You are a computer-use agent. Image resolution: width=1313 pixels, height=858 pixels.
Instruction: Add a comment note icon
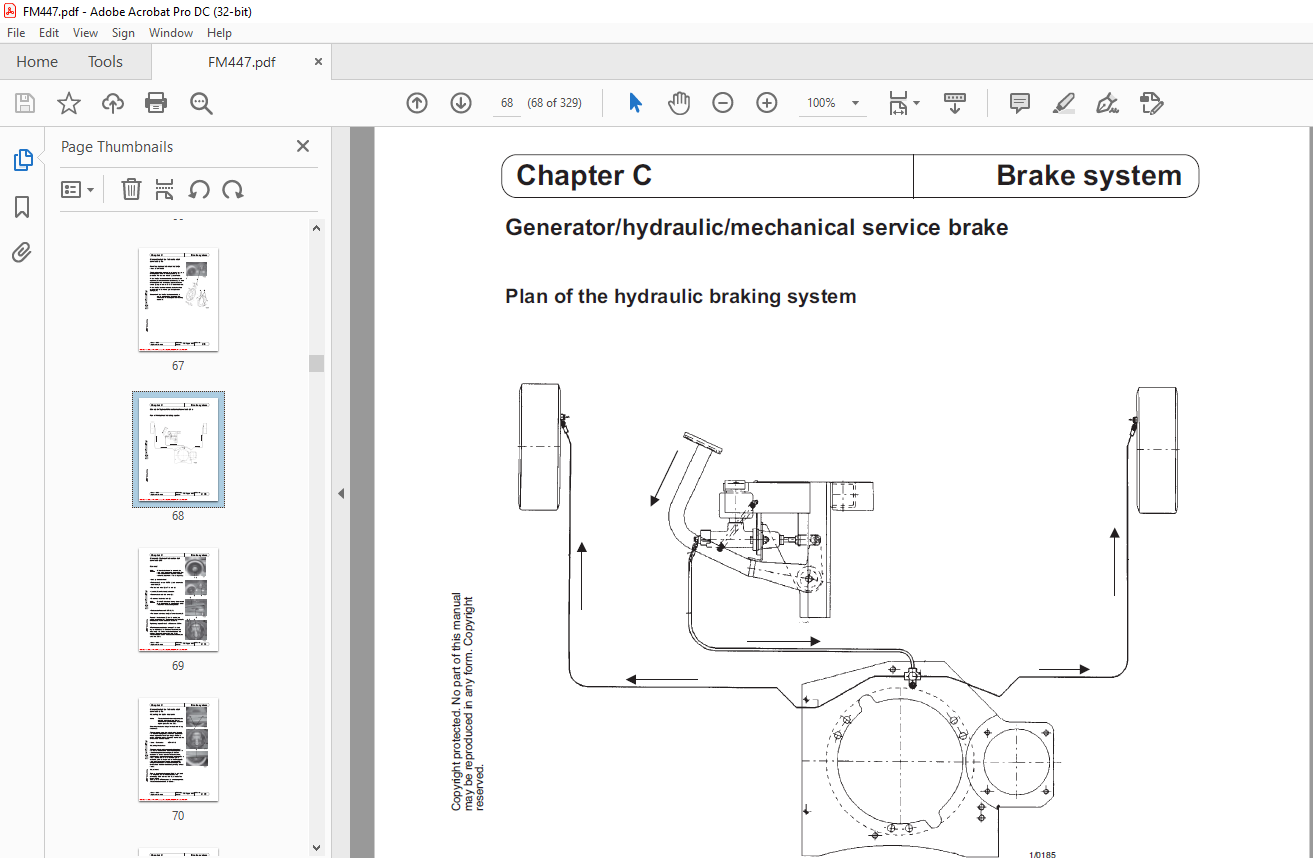point(1020,103)
